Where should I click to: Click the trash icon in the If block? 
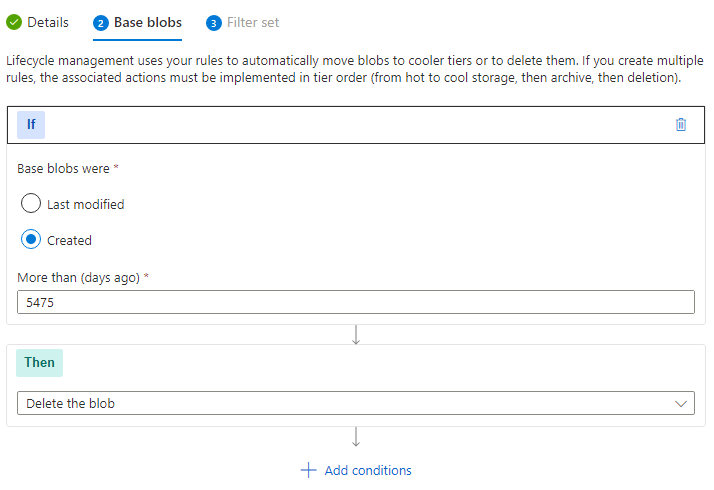pyautogui.click(x=681, y=125)
